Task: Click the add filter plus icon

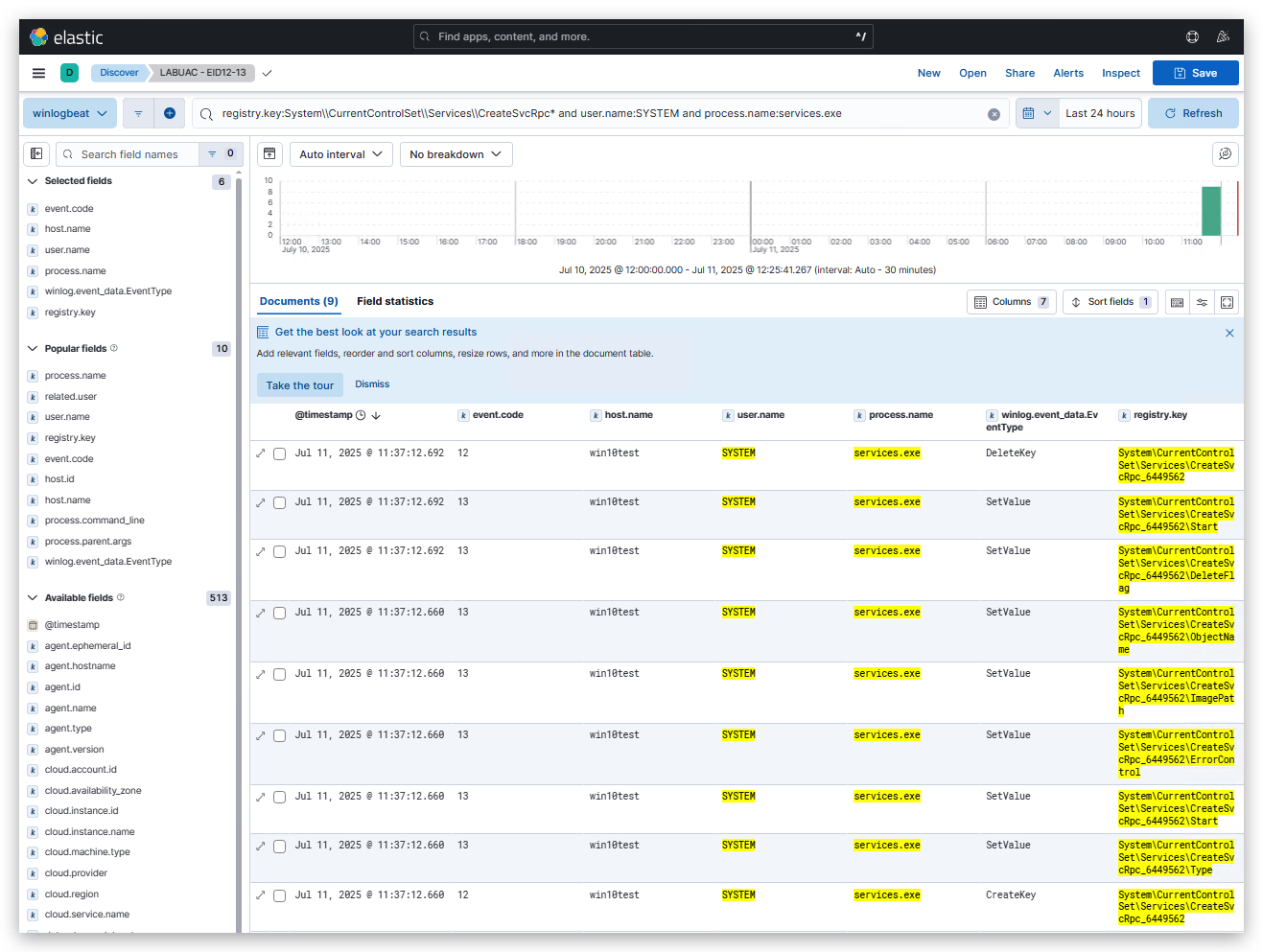Action: pyautogui.click(x=170, y=113)
